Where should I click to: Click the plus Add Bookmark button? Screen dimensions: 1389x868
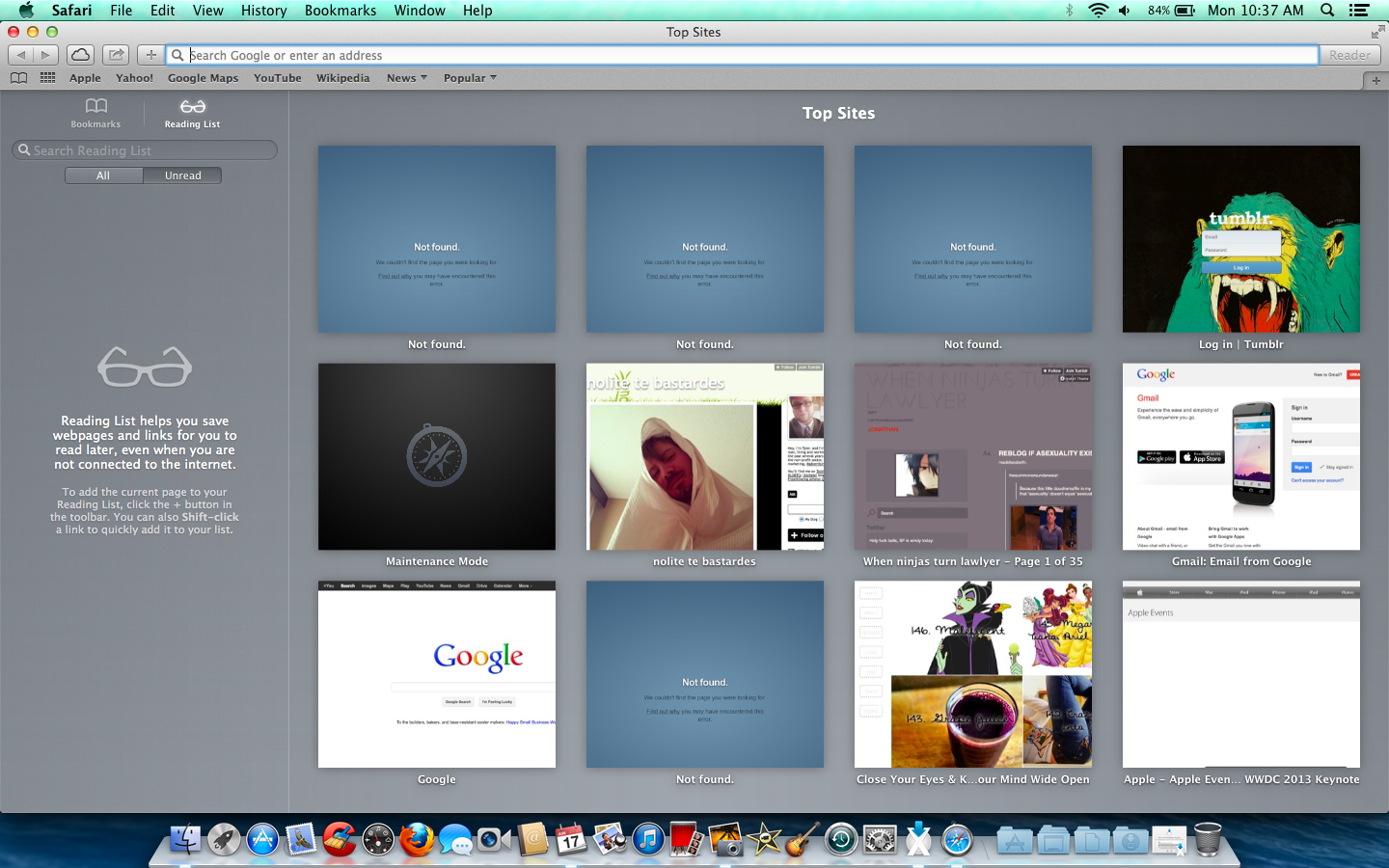pyautogui.click(x=150, y=55)
